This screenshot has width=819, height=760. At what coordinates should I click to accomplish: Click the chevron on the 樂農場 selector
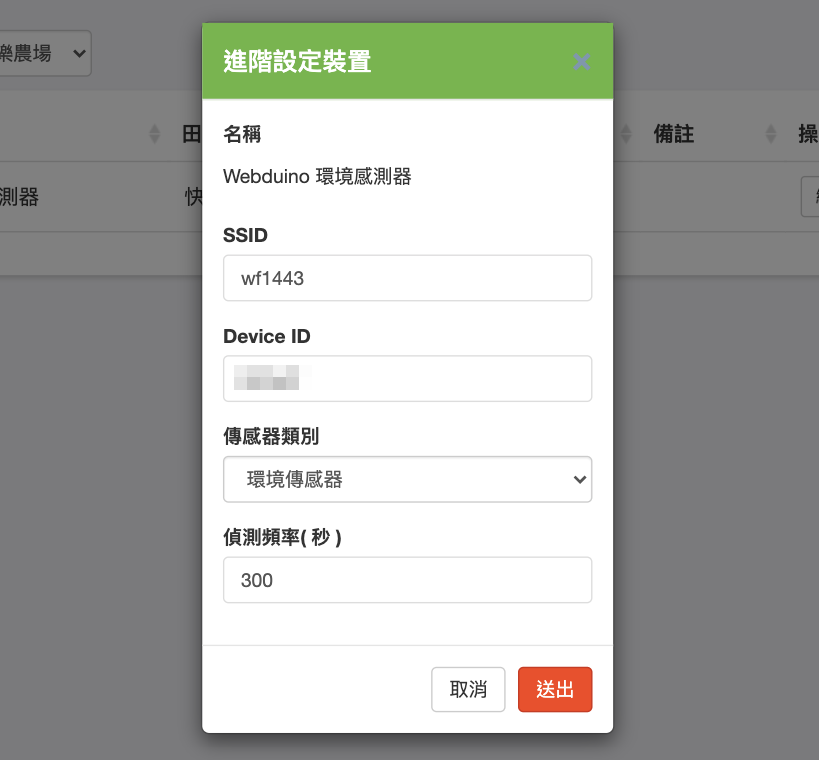(x=78, y=53)
